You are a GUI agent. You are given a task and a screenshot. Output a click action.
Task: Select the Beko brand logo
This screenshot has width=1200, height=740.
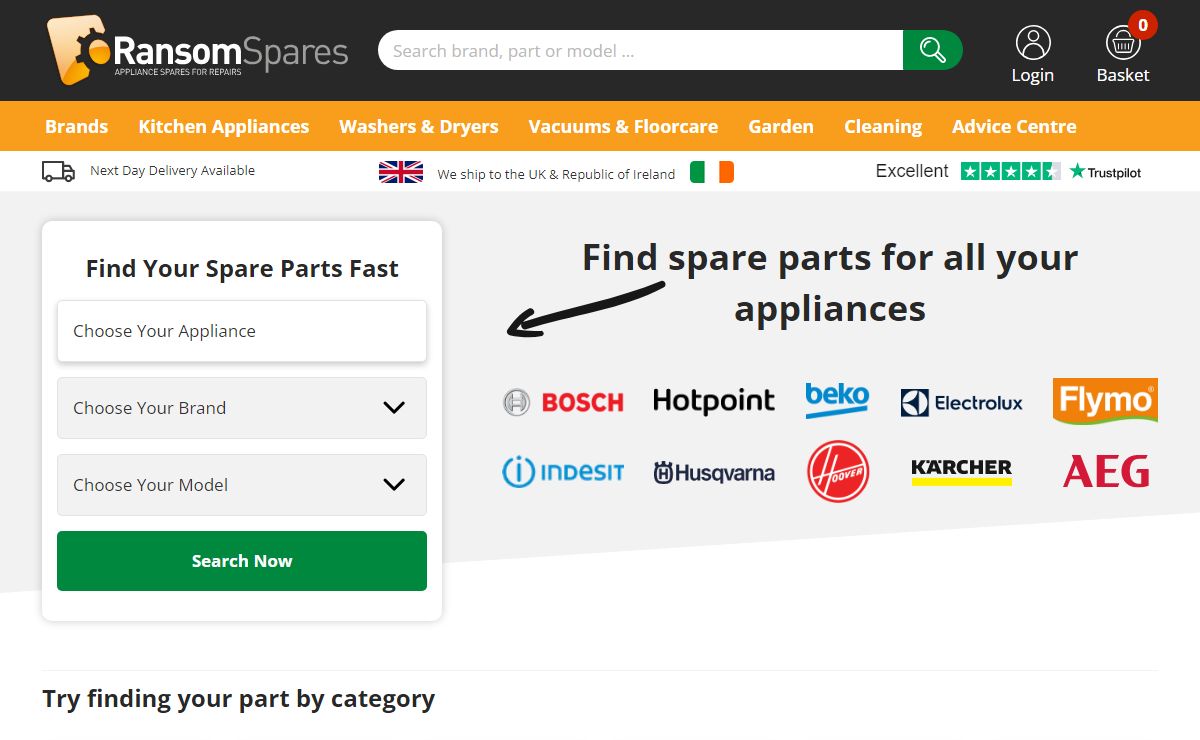coord(837,400)
